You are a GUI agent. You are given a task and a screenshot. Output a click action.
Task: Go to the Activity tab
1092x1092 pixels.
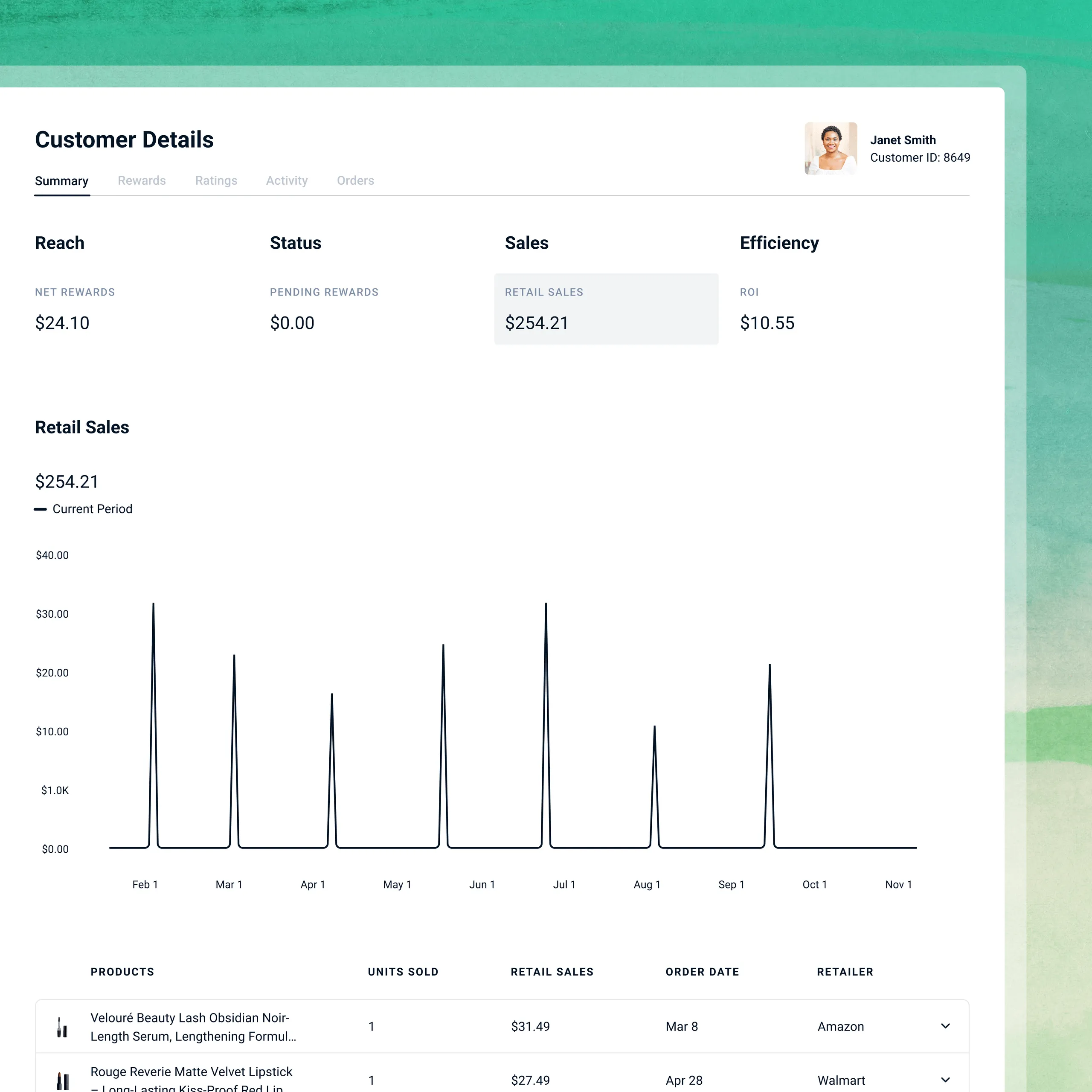(x=287, y=180)
